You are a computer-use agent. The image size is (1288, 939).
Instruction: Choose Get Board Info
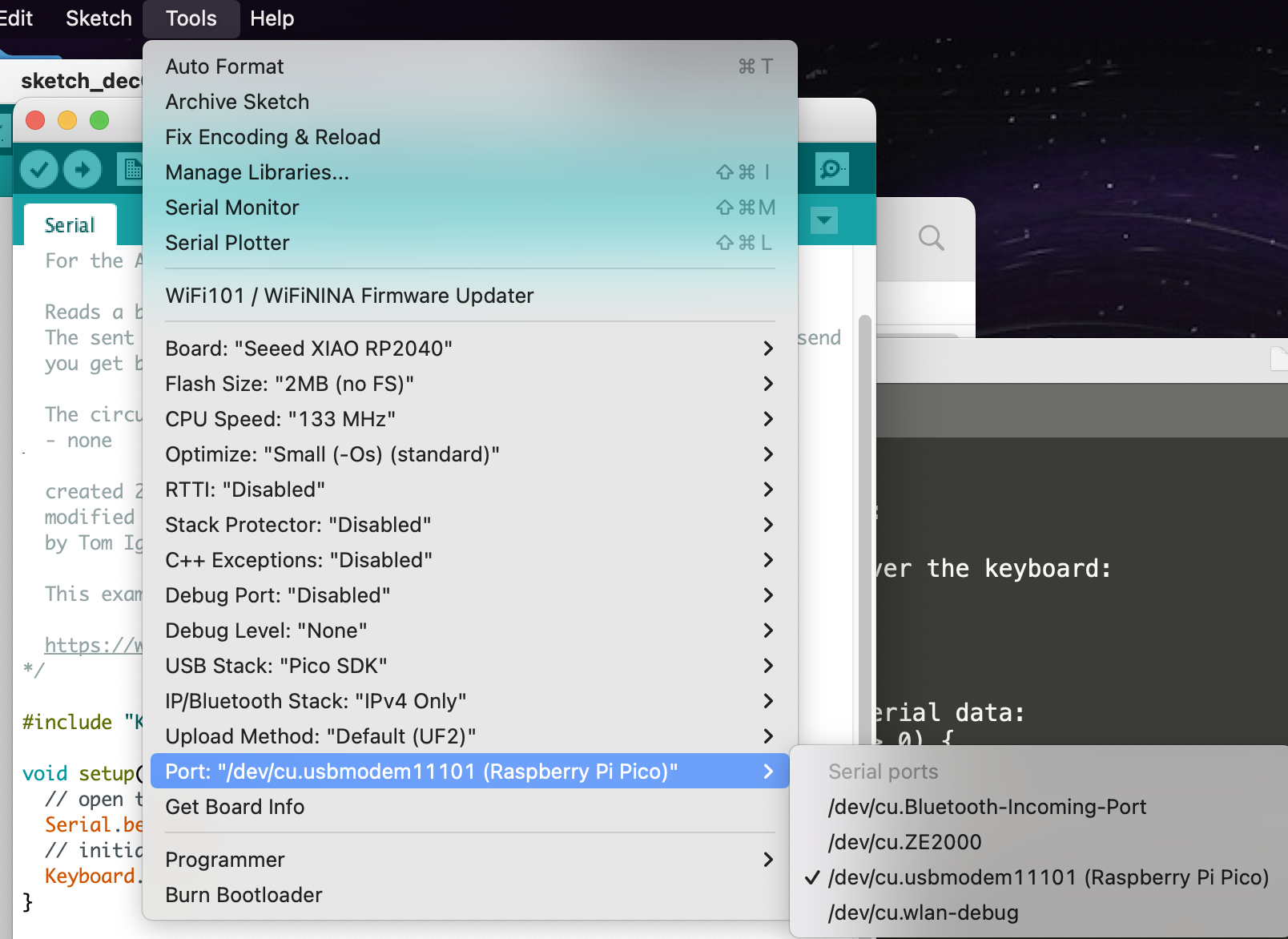469,807
